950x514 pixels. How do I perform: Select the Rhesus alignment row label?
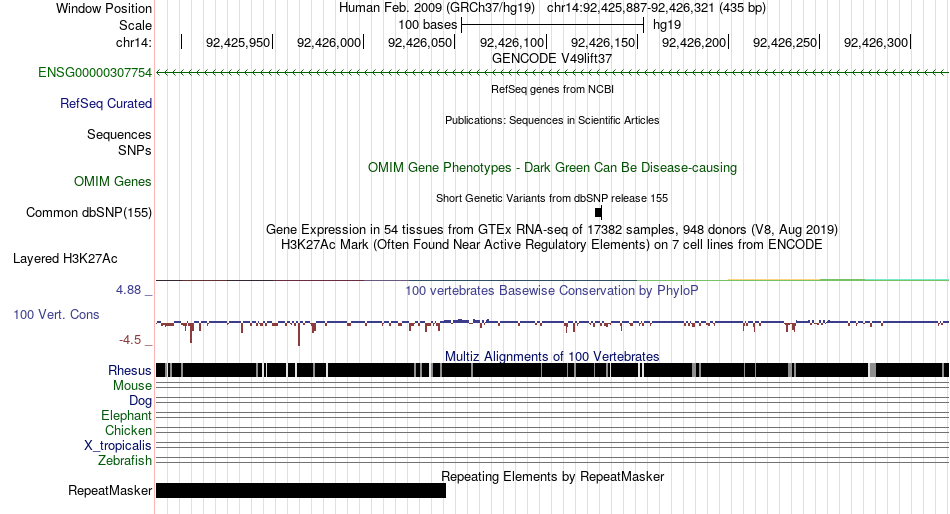point(130,370)
